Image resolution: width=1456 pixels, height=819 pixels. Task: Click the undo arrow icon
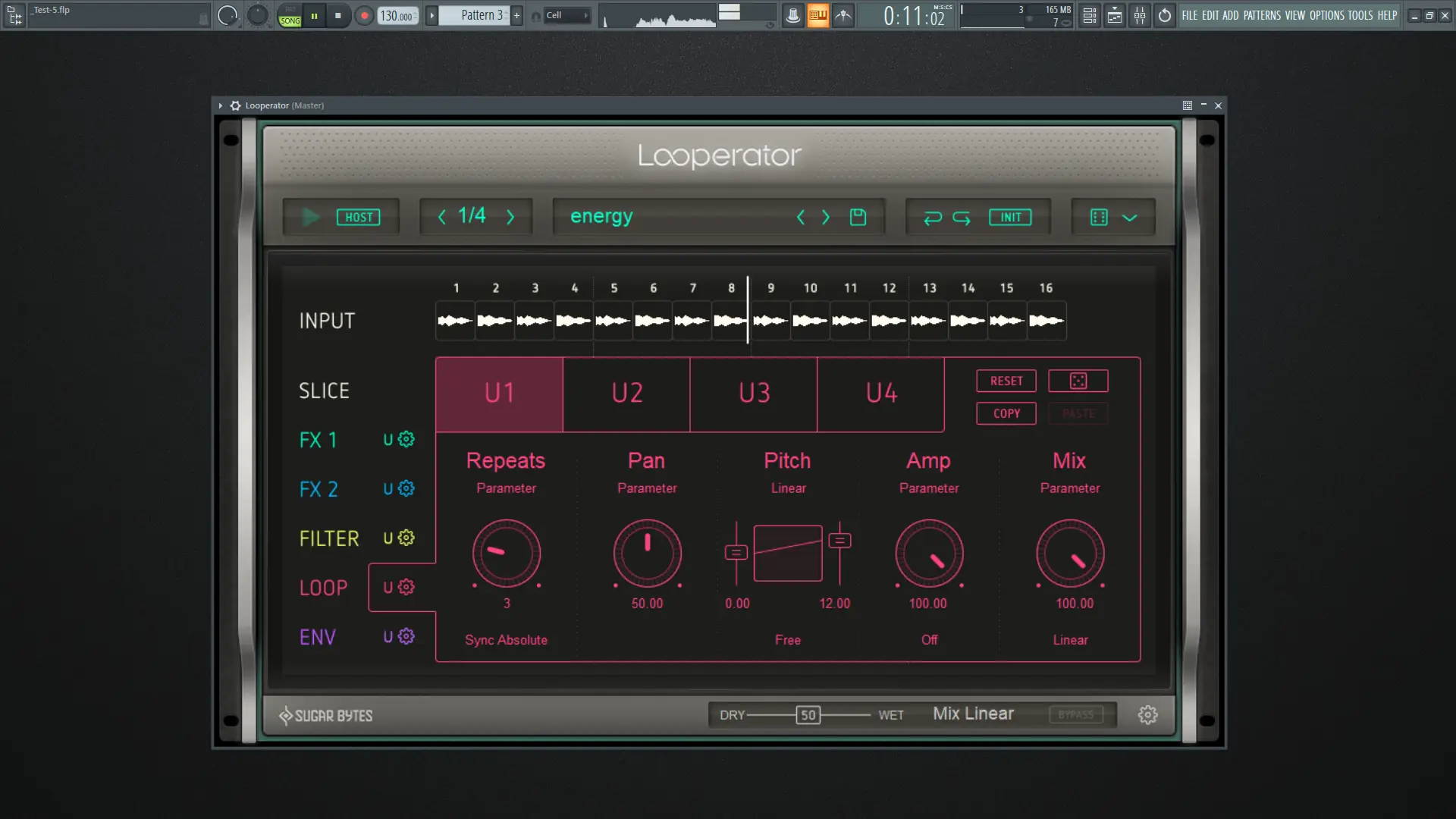[x=932, y=218]
